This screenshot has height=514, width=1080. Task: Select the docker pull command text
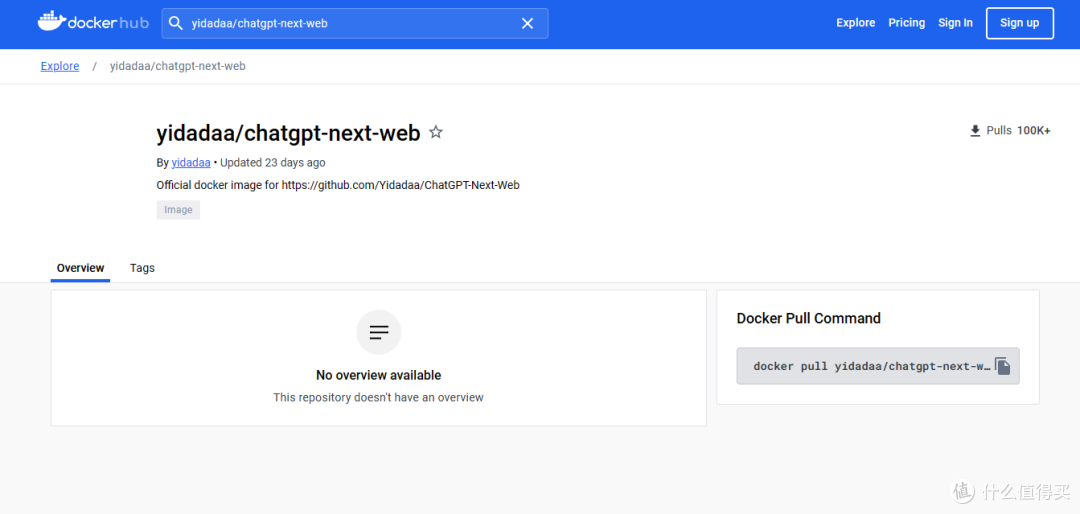[872, 366]
